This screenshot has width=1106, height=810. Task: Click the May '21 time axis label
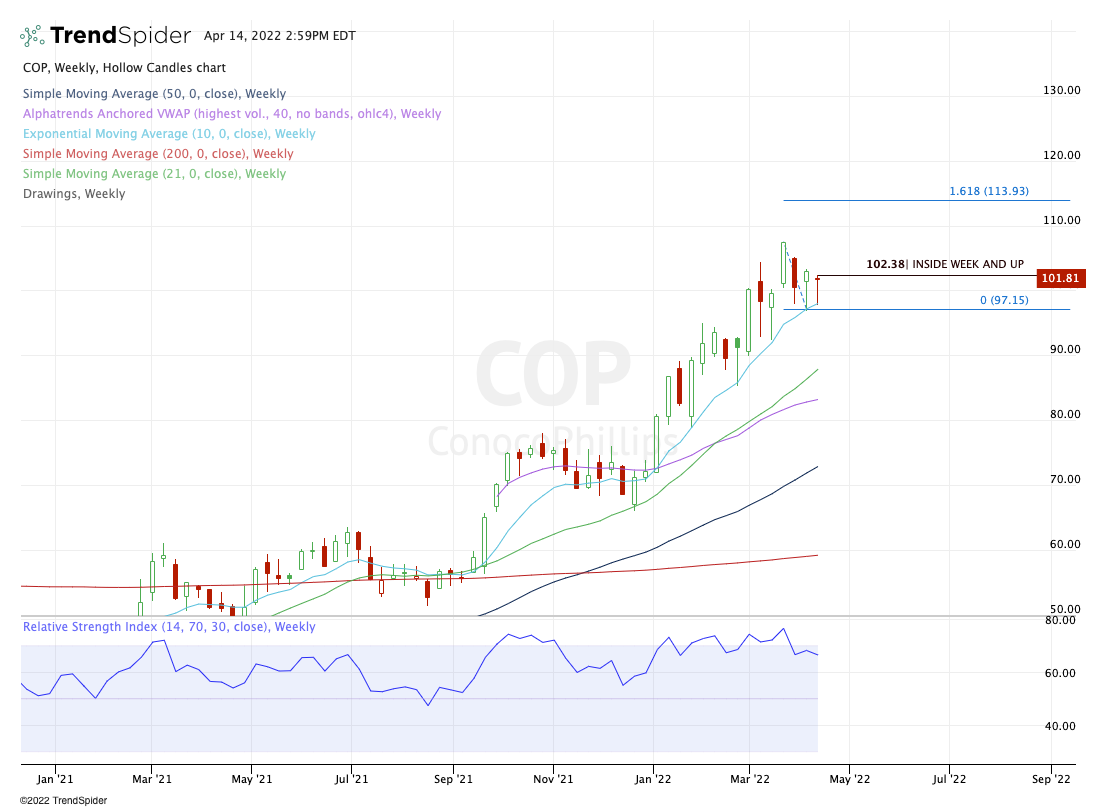click(x=252, y=780)
